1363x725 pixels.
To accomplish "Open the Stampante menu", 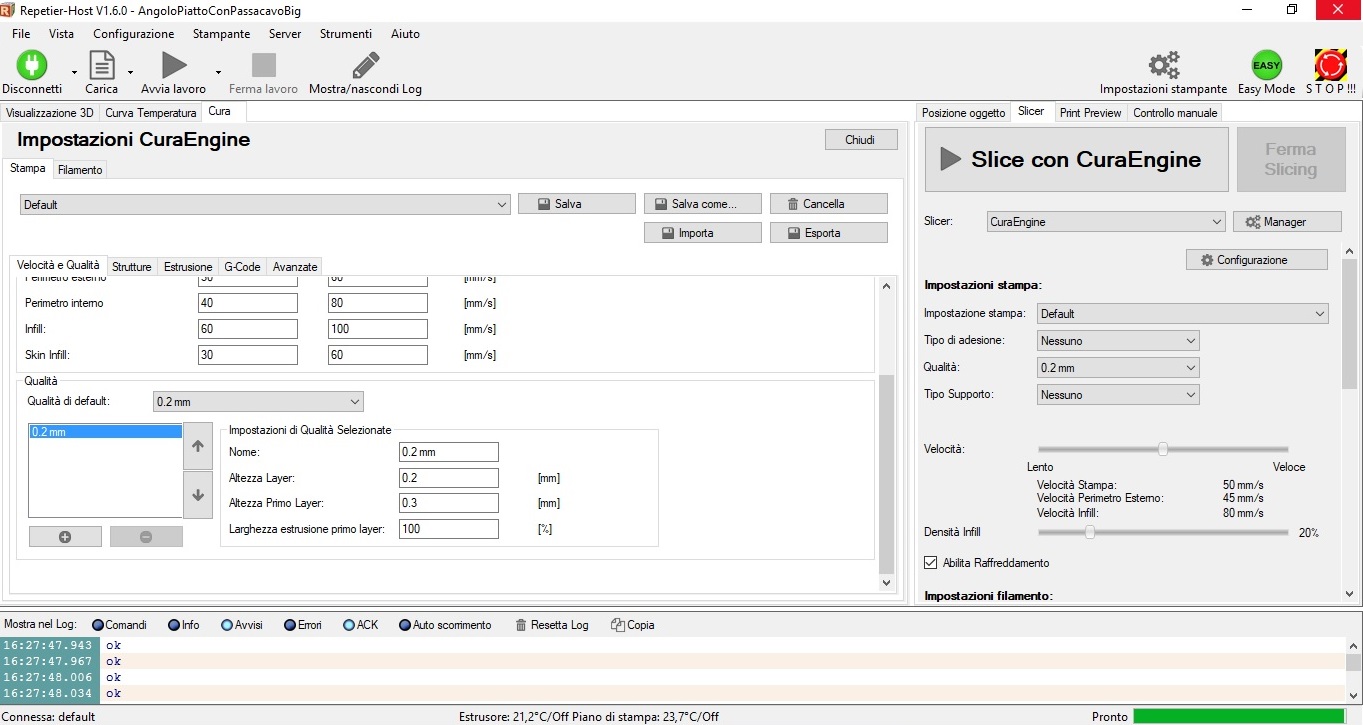I will pos(221,34).
